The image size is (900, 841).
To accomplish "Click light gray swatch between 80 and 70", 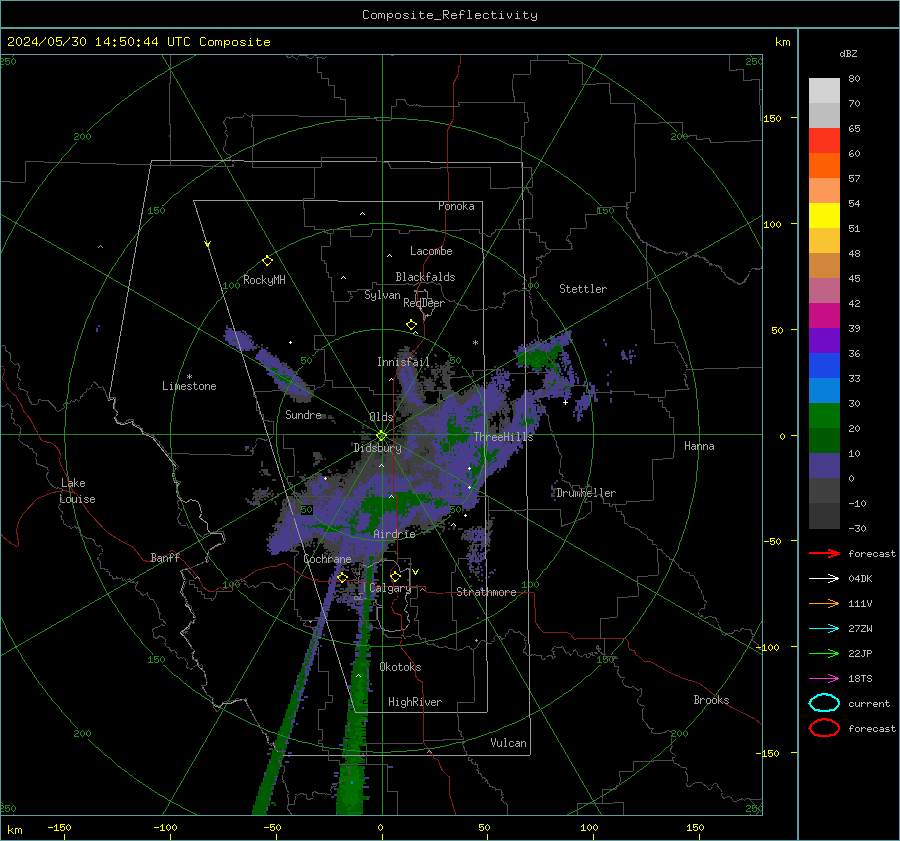I will 824,91.
